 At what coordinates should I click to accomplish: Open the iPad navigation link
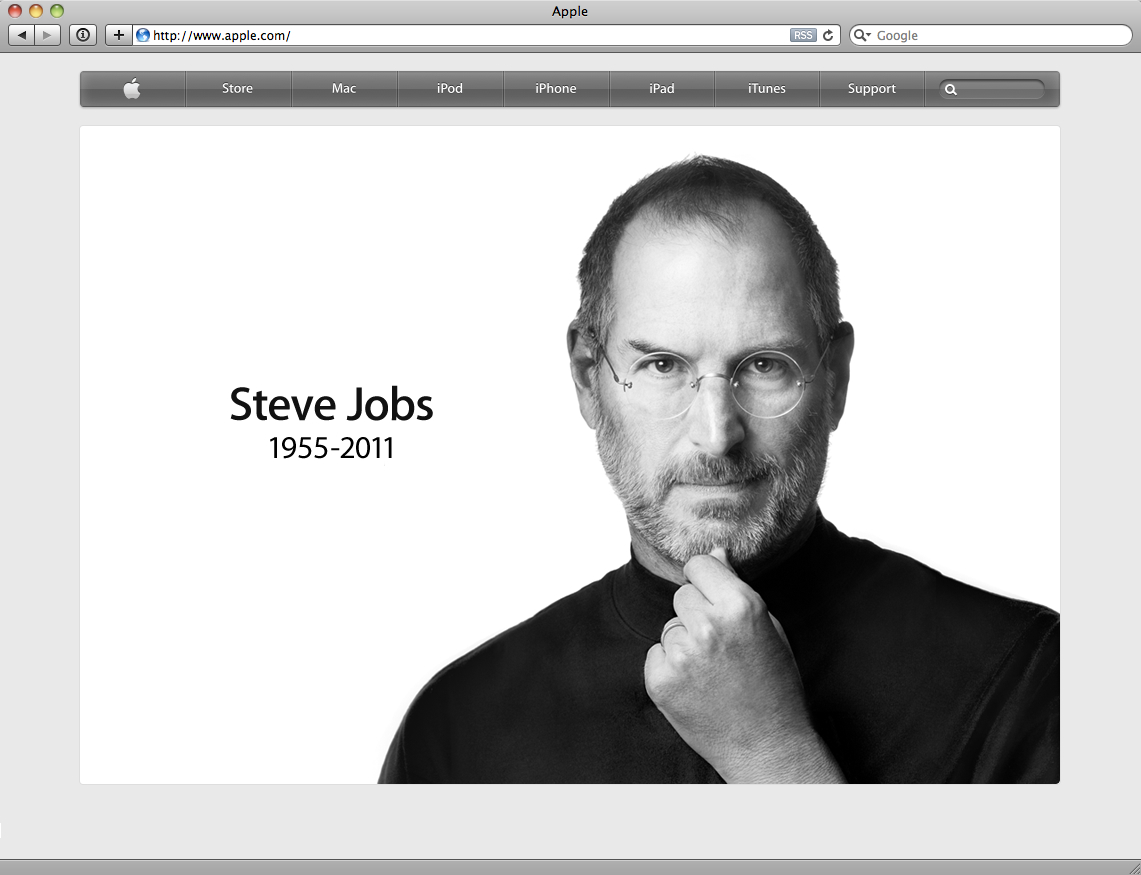pos(662,89)
